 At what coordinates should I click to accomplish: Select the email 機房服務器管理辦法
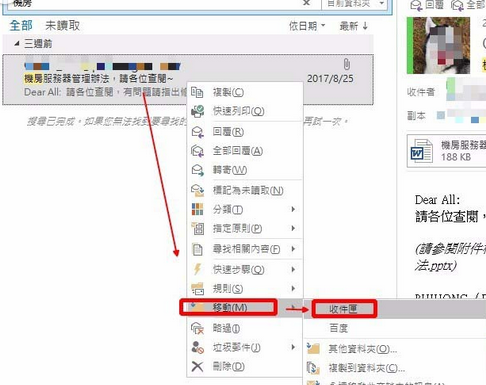(x=188, y=80)
